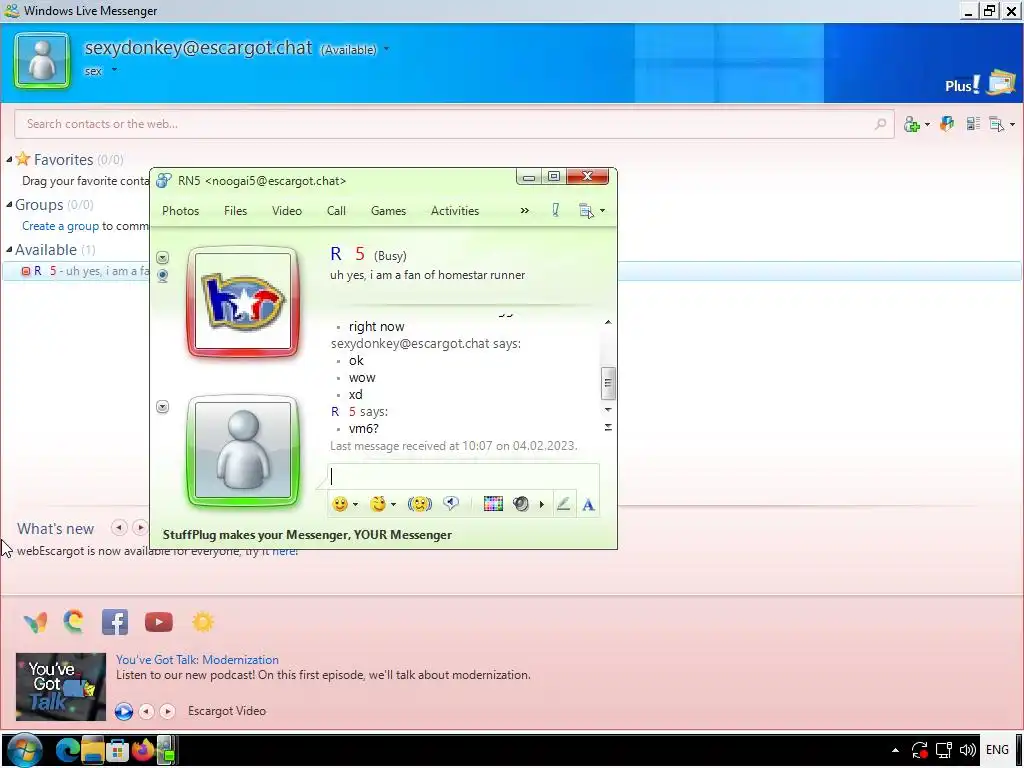Click the colorful cube layout icon
Screen dimensions: 1024x768
947,123
